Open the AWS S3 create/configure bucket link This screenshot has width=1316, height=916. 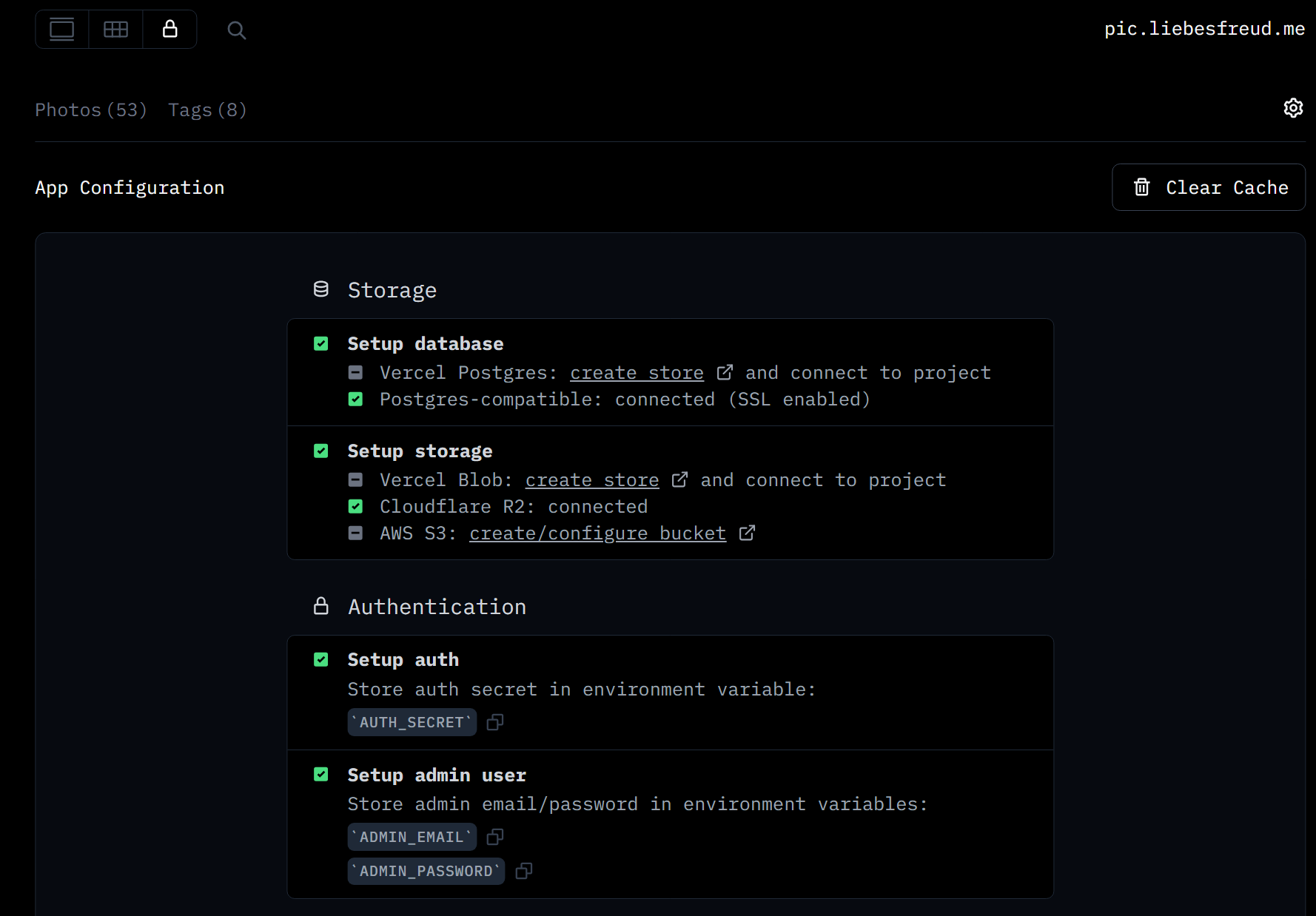pos(597,533)
